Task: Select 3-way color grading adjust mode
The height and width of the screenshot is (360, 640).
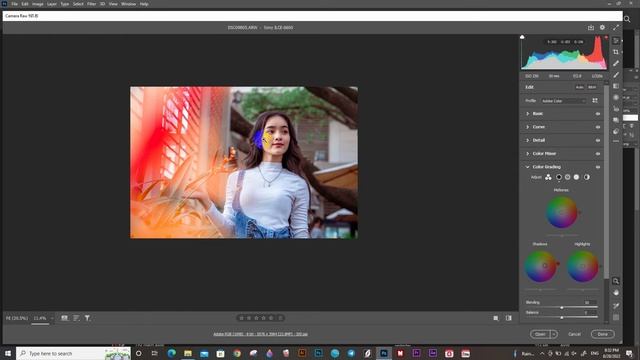Action: click(x=548, y=177)
